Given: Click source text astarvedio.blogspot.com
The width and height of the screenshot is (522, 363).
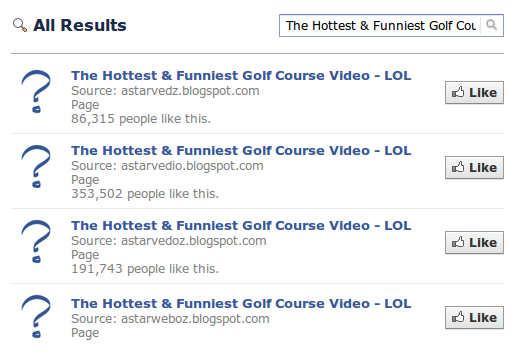Looking at the screenshot, I should [192, 166].
